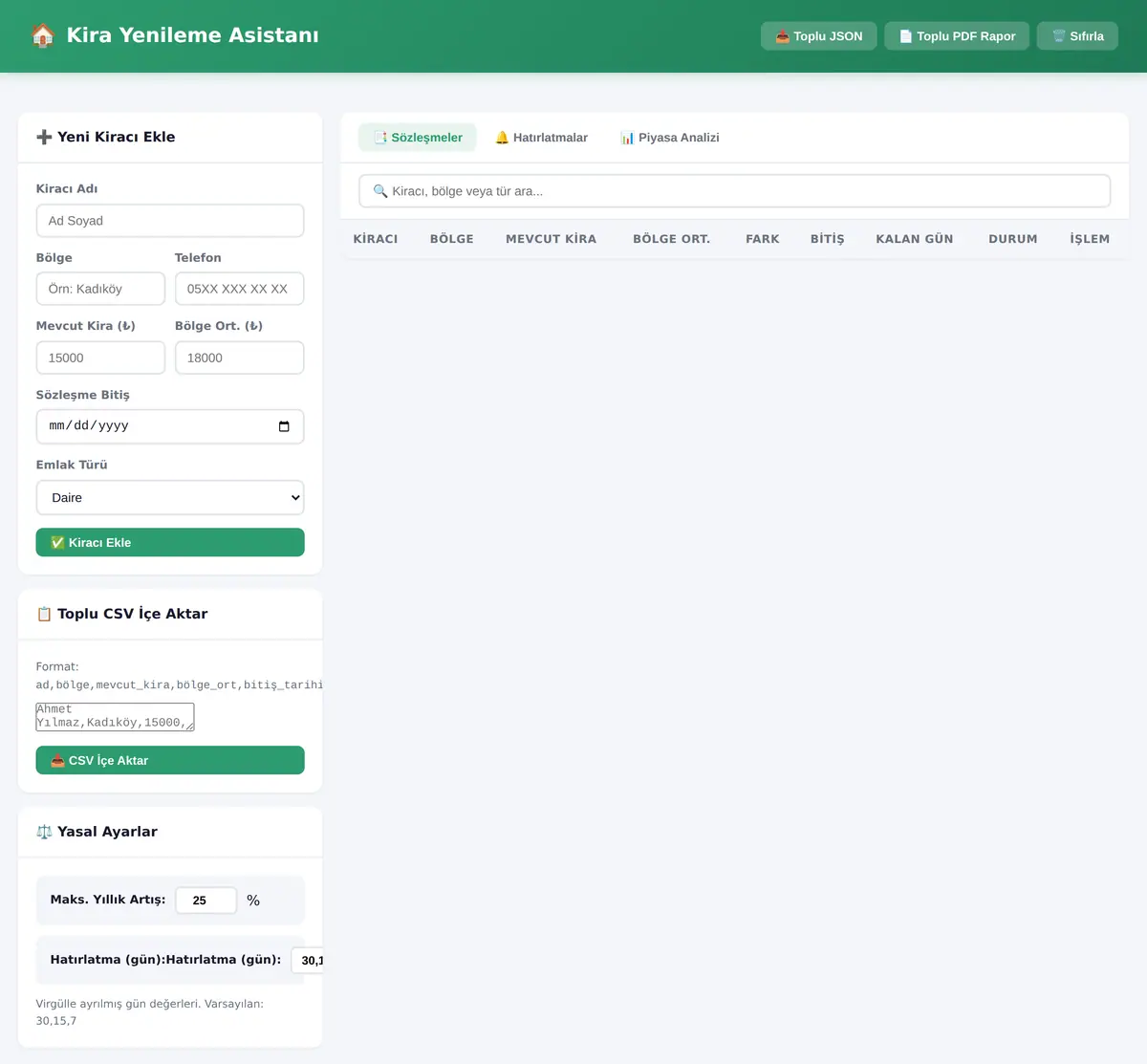Open the date picker calendar icon
The height and width of the screenshot is (1064, 1147).
[x=284, y=426]
